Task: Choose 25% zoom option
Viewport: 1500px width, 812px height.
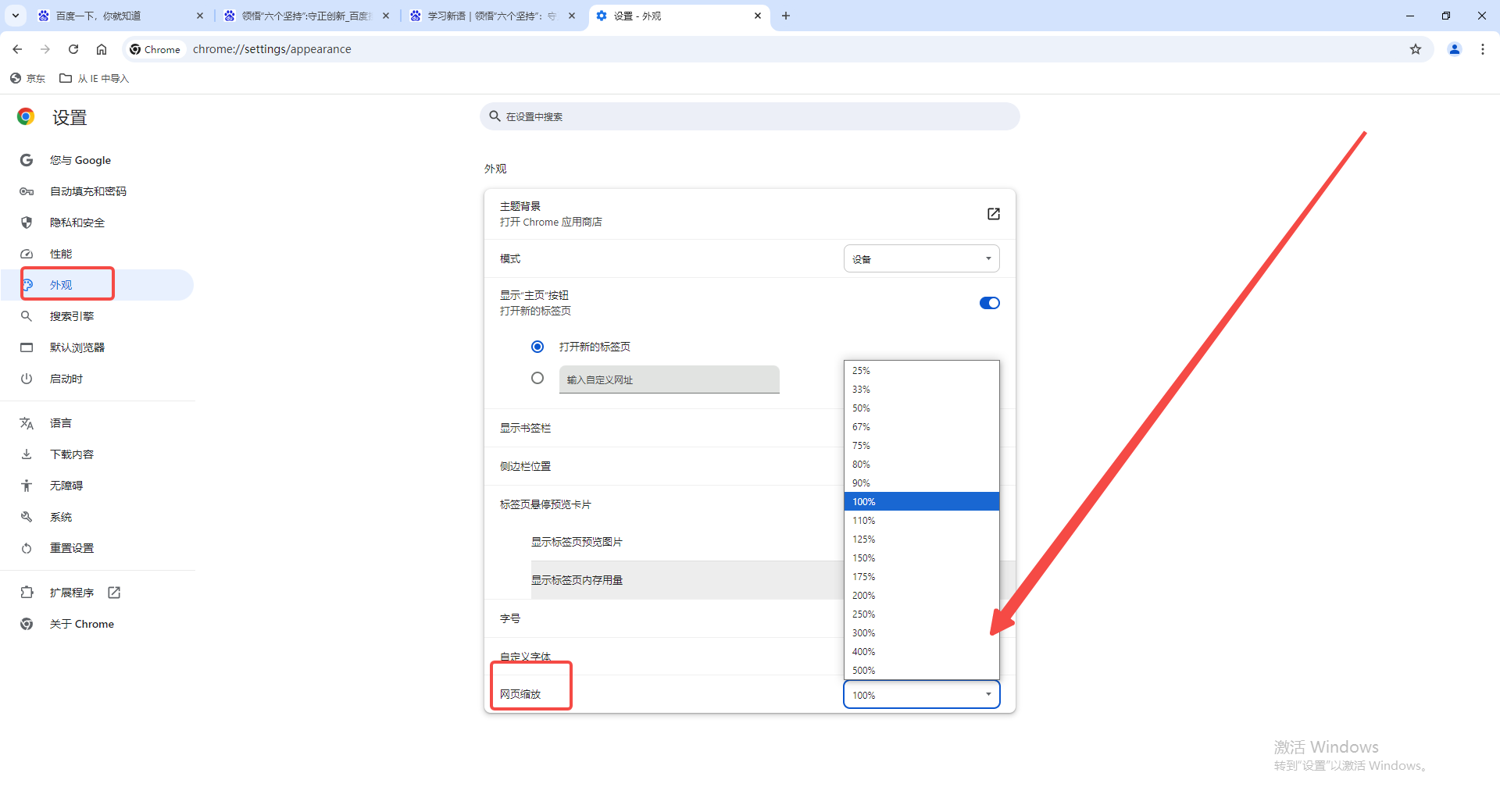Action: (921, 371)
